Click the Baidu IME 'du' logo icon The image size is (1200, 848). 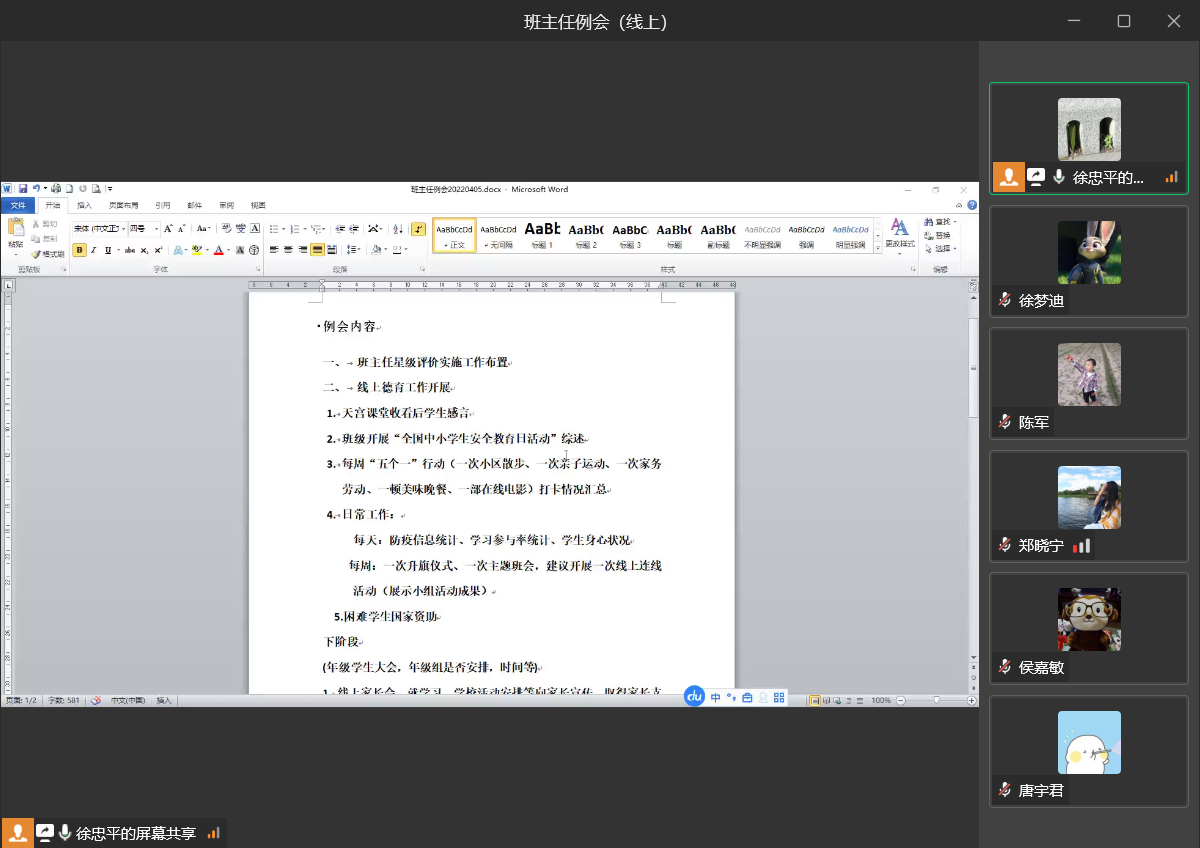(x=694, y=697)
